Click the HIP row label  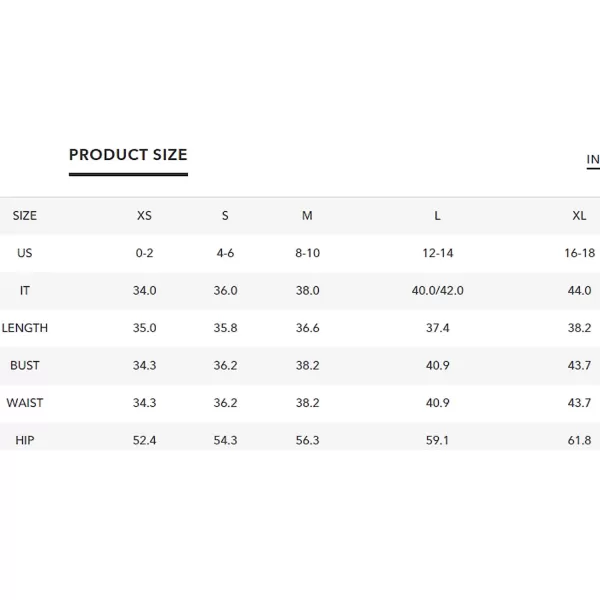pyautogui.click(x=24, y=440)
